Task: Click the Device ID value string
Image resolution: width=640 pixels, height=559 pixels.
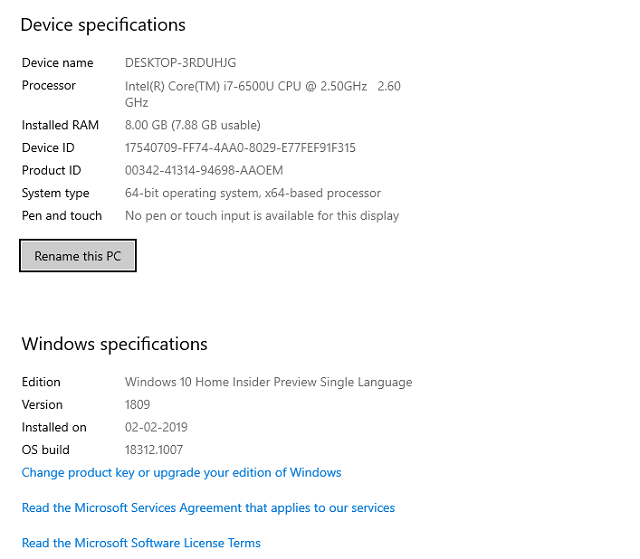Action: (240, 148)
